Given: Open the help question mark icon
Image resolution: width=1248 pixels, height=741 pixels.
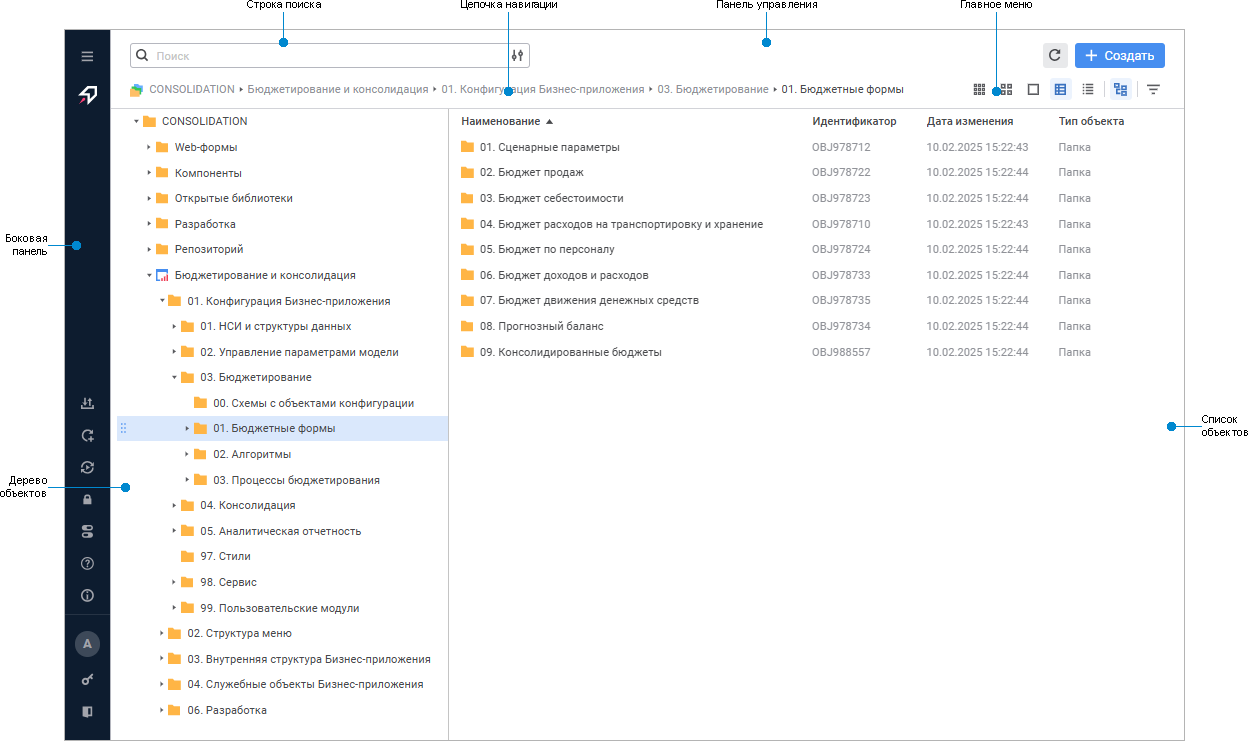Looking at the screenshot, I should pos(87,563).
